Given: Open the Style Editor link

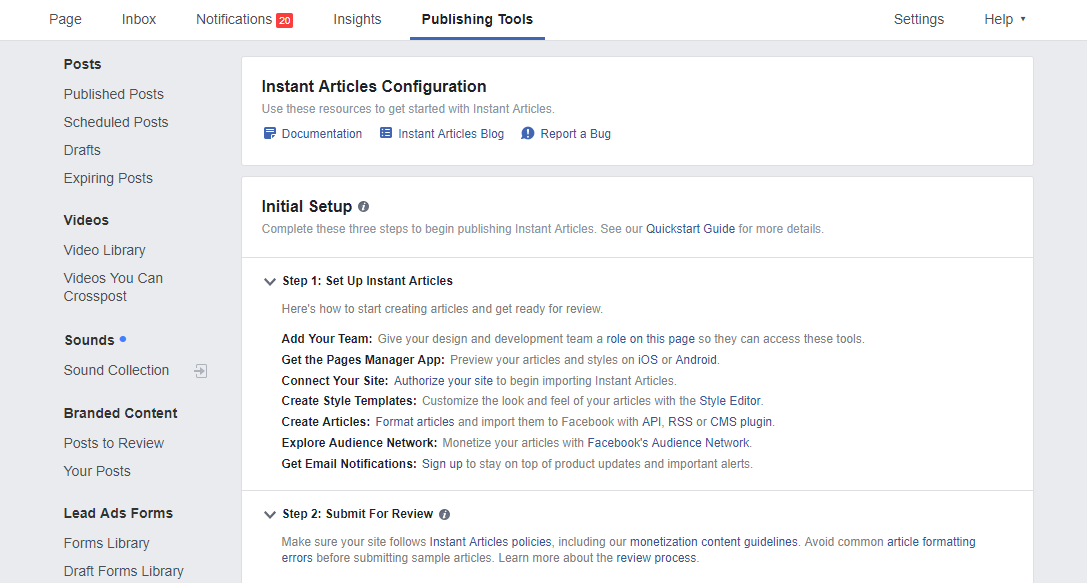Looking at the screenshot, I should [x=730, y=401].
